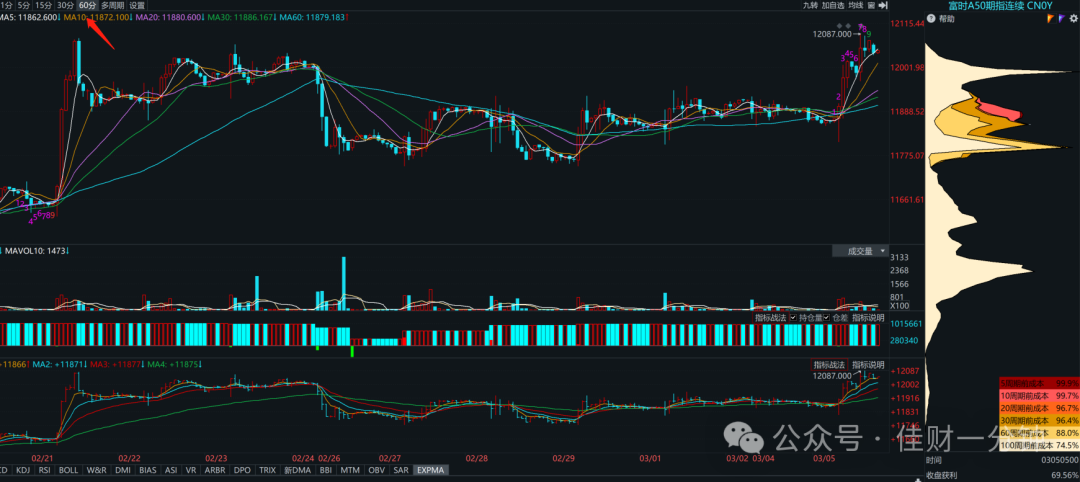Select the BOLL indicator tab
This screenshot has width=1080, height=482.
point(68,470)
